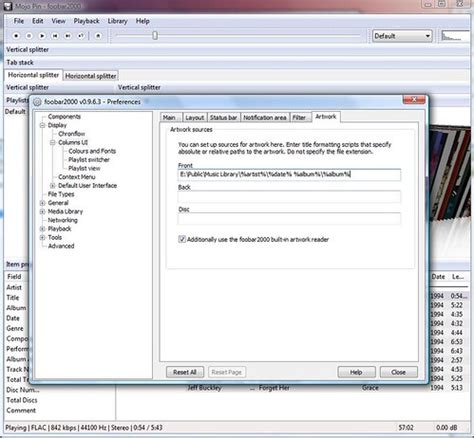Select Context Menu tree item
The width and height of the screenshot is (474, 438).
pos(77,177)
